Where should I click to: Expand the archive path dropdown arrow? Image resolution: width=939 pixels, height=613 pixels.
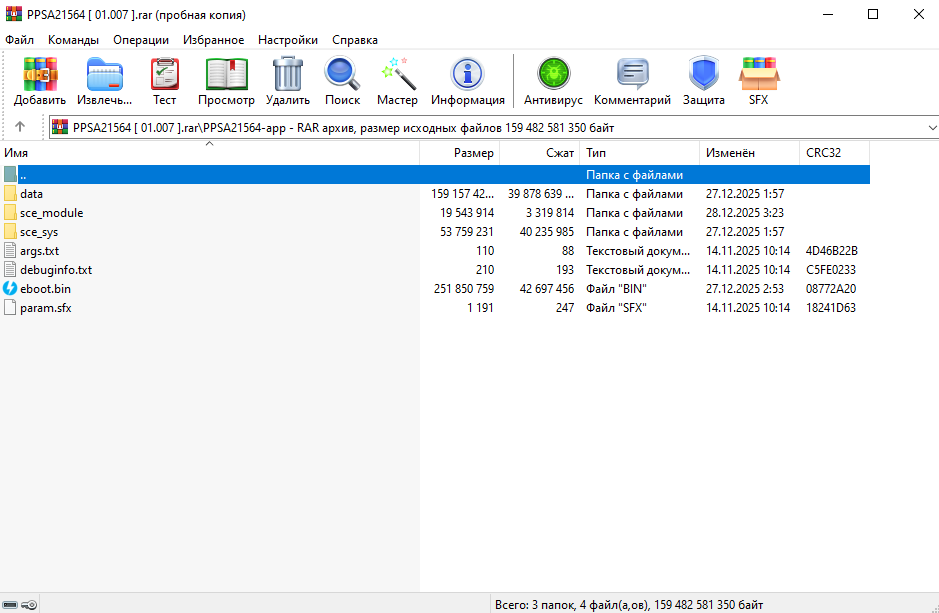tap(930, 127)
